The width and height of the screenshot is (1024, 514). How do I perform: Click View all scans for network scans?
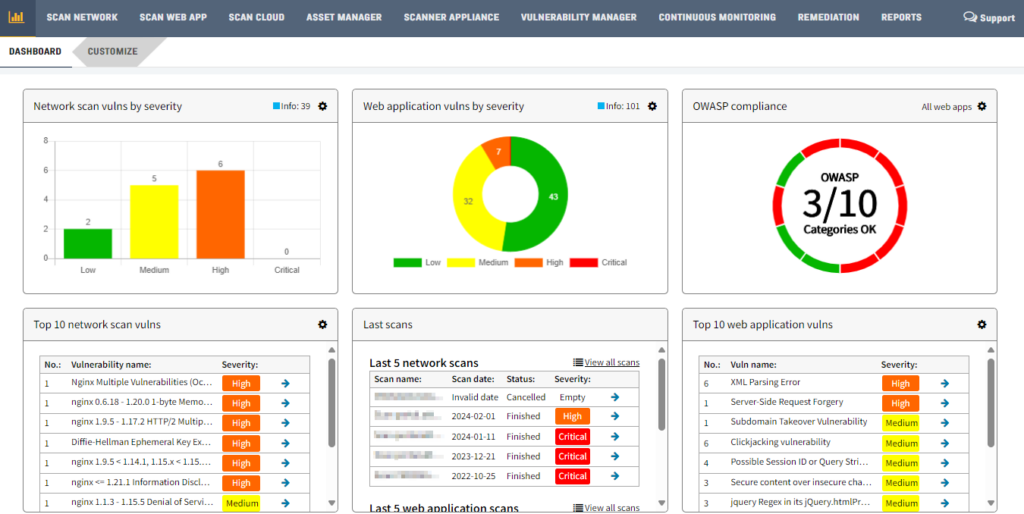pos(606,362)
